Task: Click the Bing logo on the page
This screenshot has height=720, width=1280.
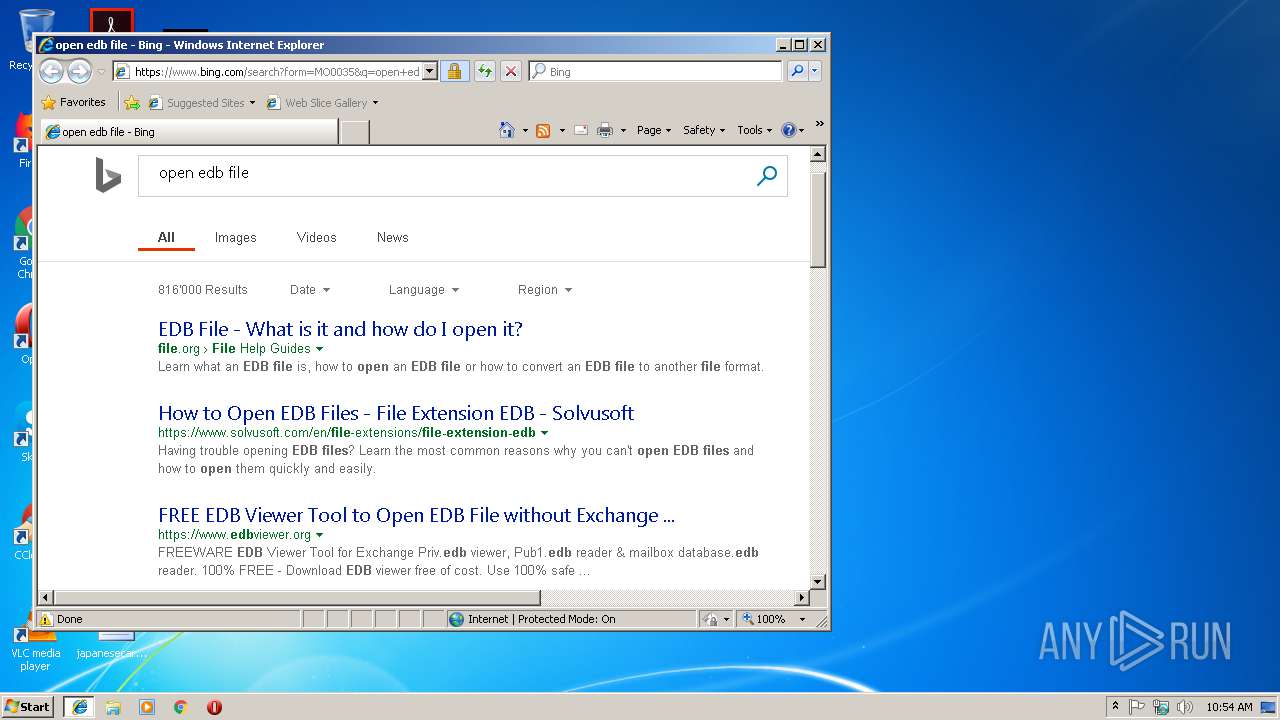Action: tap(108, 175)
